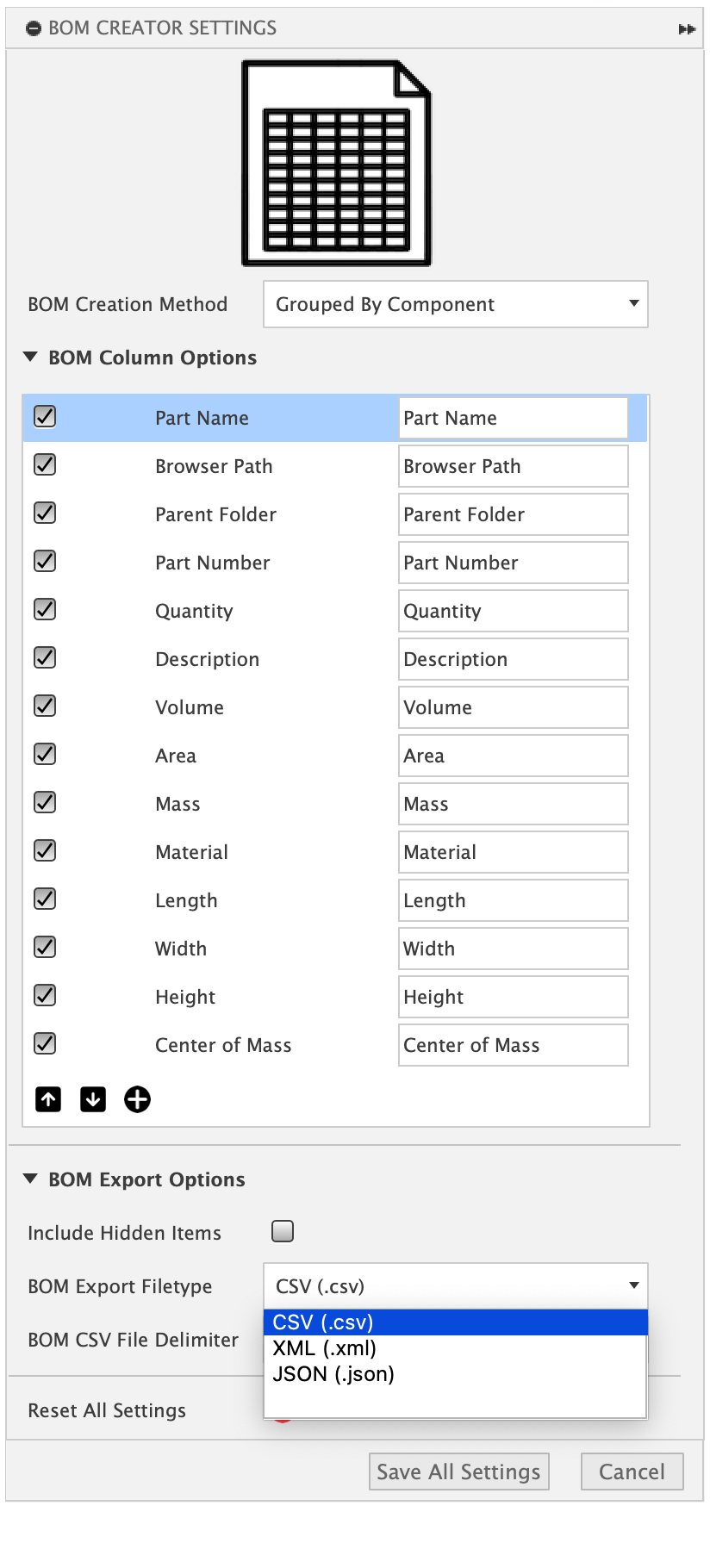Disable the Volume column checkbox
The width and height of the screenshot is (710, 1568).
click(45, 706)
